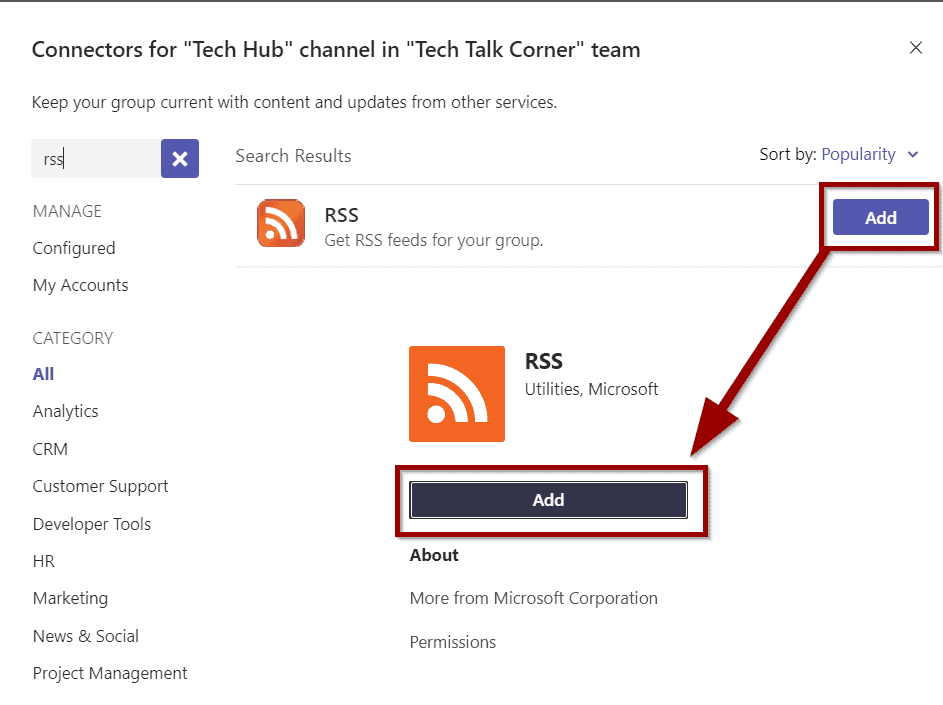Screen dimensions: 943x705
Task: Click the RSS title in search results
Action: click(x=342, y=215)
